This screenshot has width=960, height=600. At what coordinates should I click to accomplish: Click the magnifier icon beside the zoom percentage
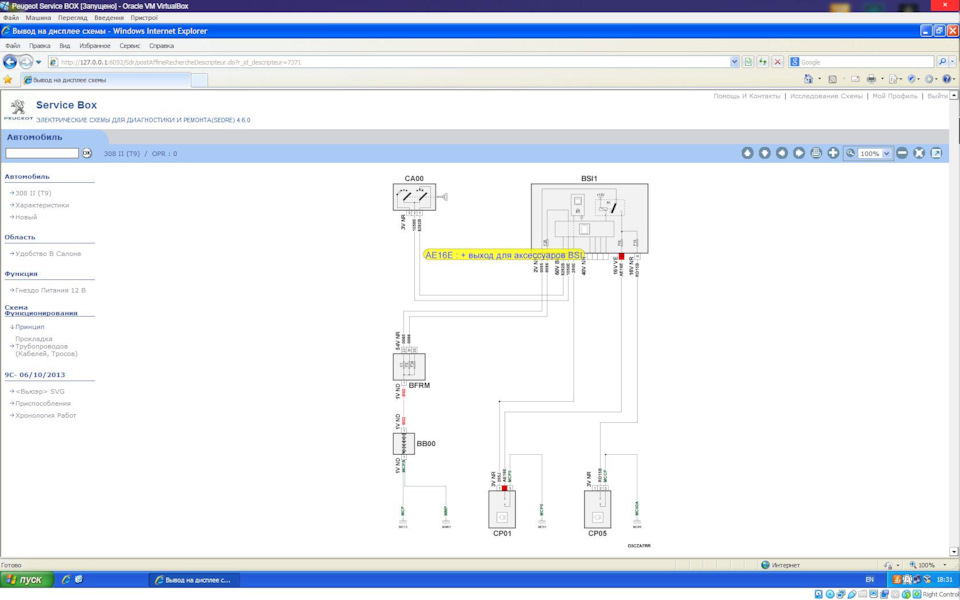(850, 153)
